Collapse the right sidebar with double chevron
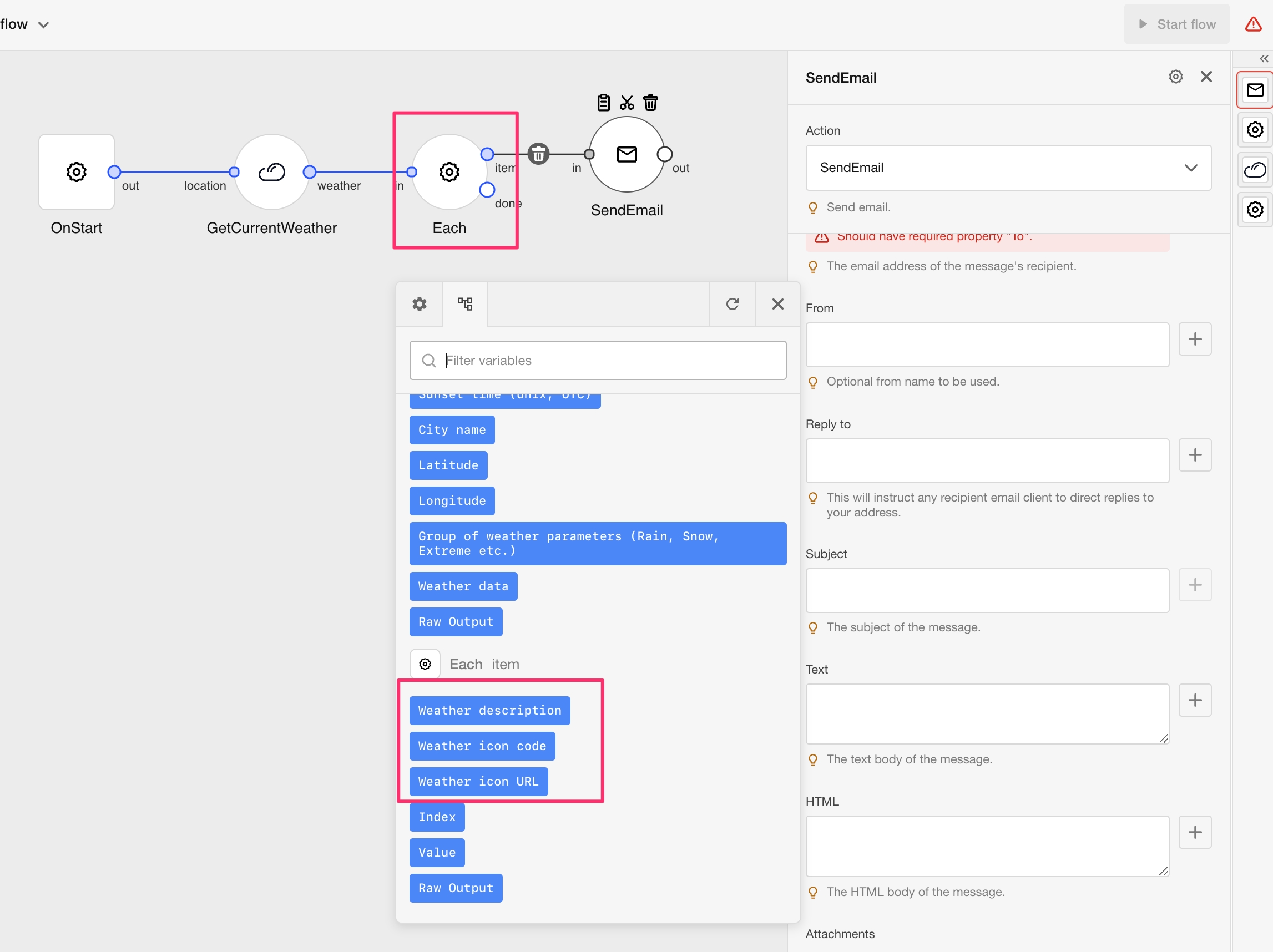The width and height of the screenshot is (1273, 952). coord(1263,59)
